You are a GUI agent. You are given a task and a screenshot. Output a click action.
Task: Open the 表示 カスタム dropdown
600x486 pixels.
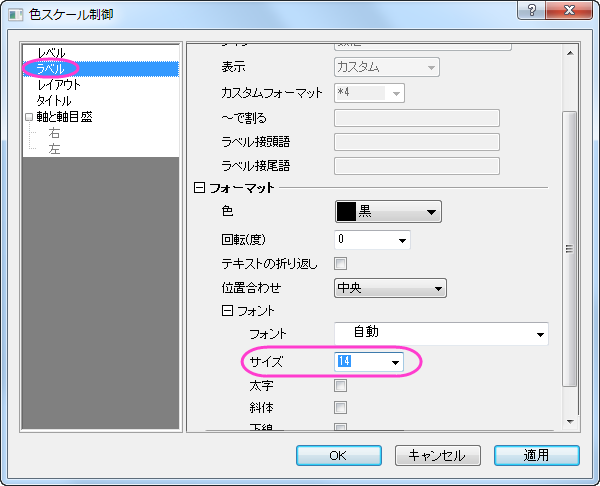tap(386, 67)
